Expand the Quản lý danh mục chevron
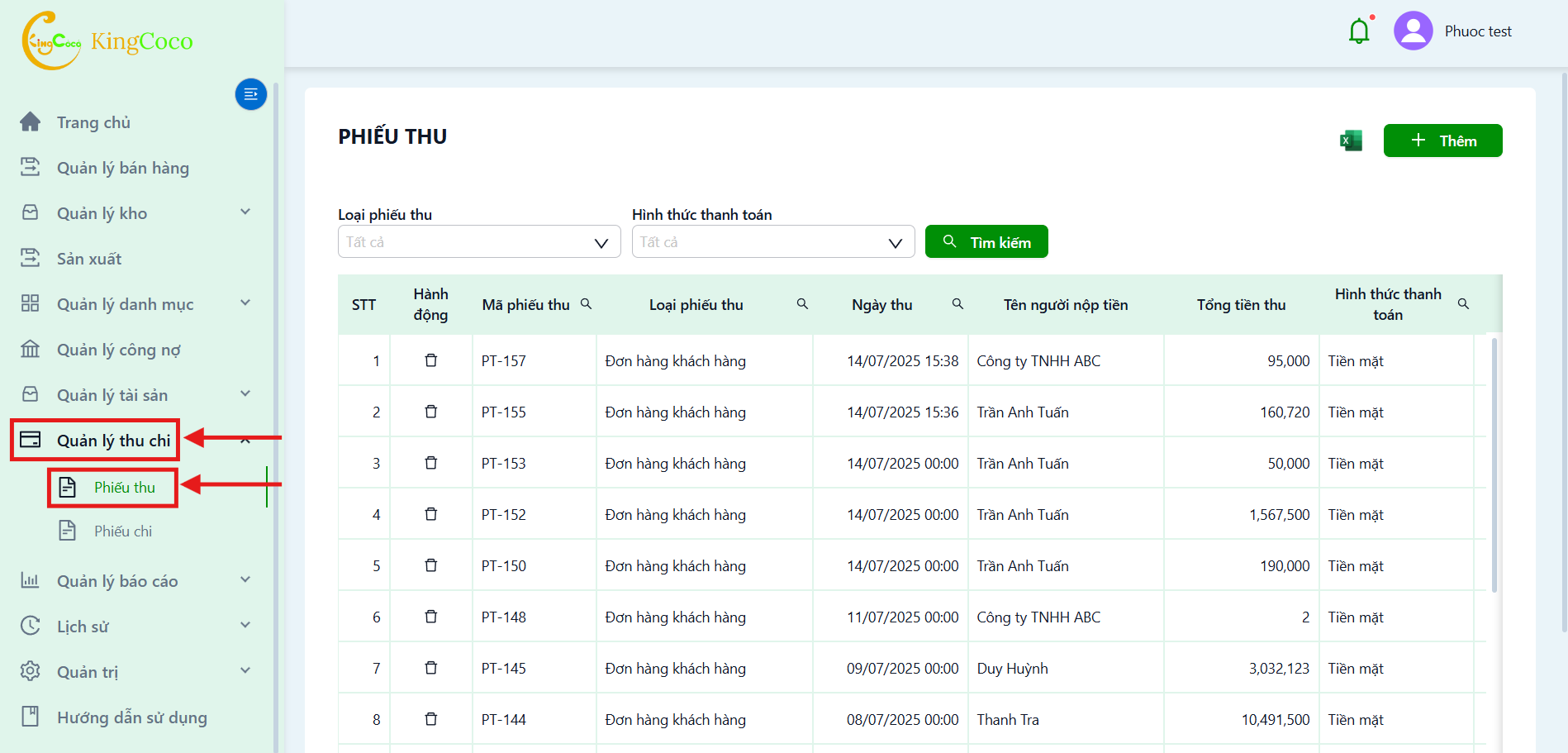The height and width of the screenshot is (753, 1568). [245, 303]
